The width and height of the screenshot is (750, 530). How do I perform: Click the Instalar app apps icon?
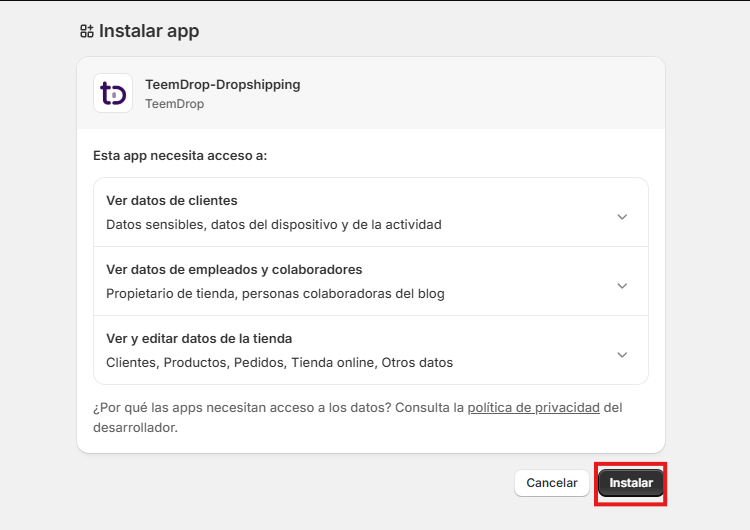[87, 31]
